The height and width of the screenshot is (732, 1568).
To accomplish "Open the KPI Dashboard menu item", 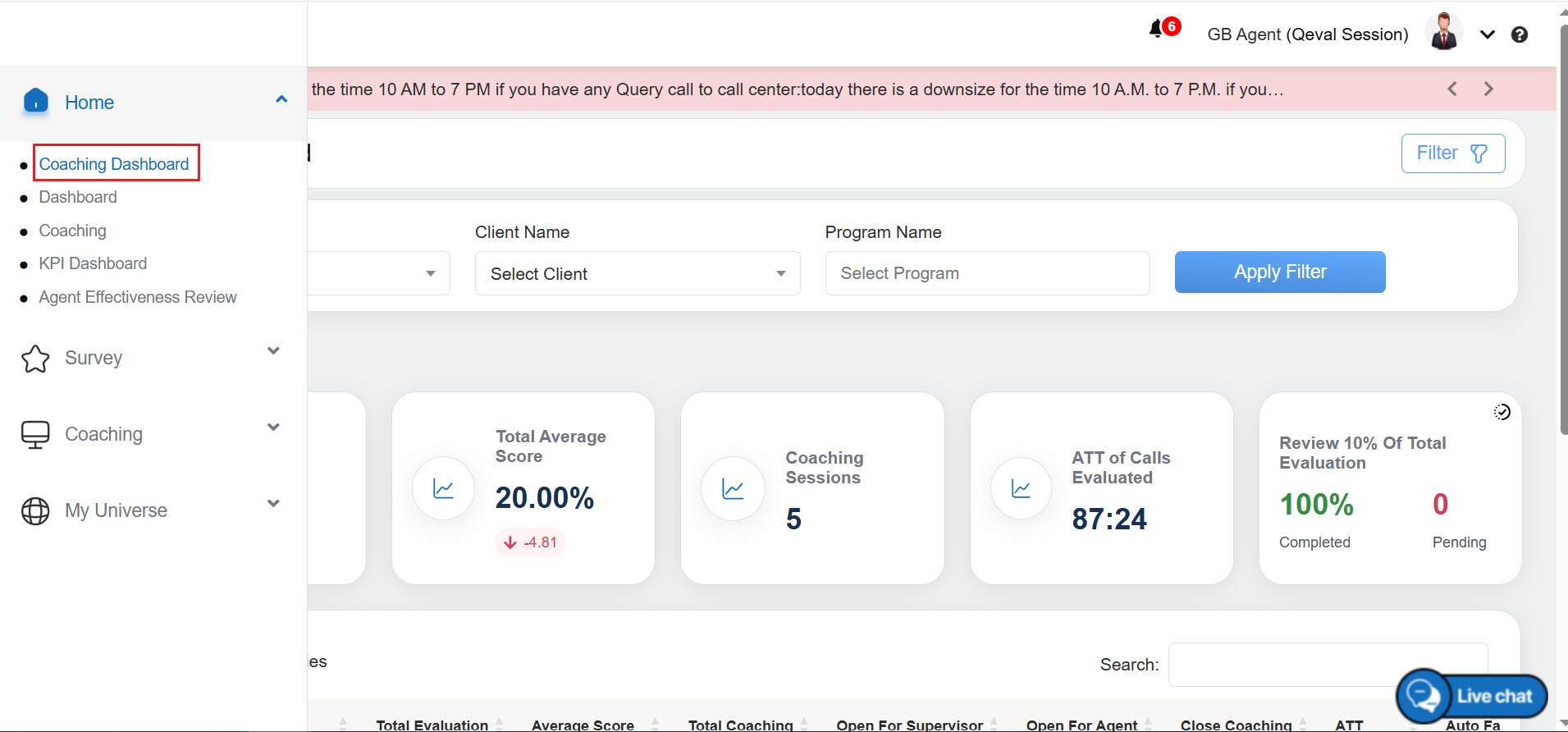I will pos(93,263).
